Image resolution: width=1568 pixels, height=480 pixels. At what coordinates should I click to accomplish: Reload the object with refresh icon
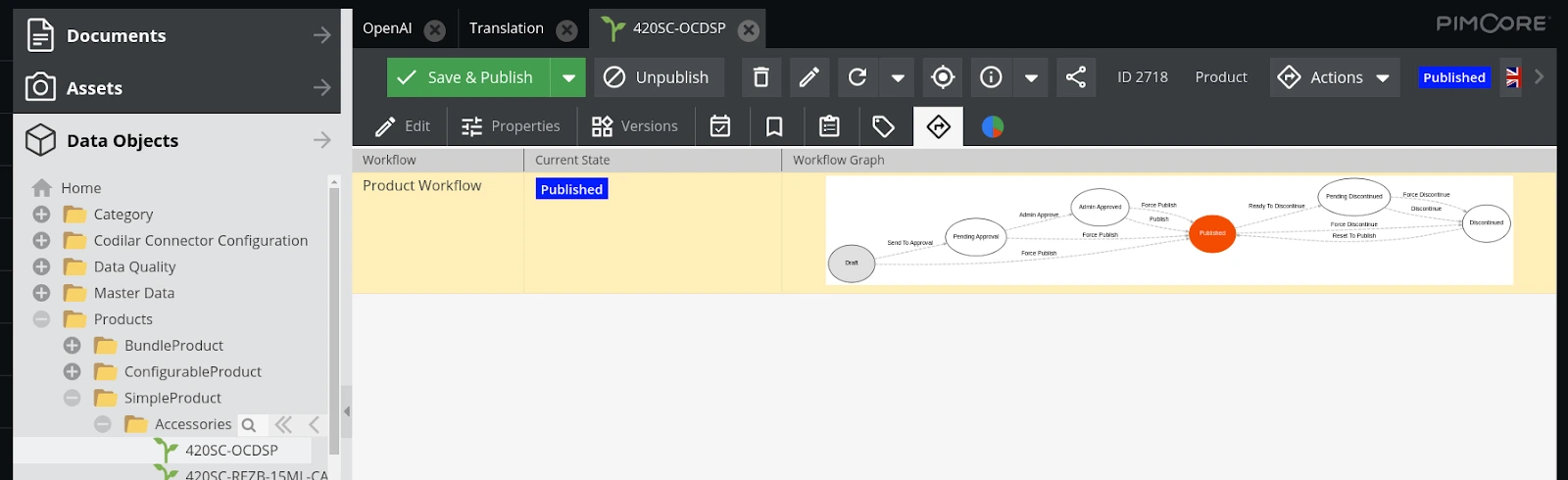[x=857, y=77]
